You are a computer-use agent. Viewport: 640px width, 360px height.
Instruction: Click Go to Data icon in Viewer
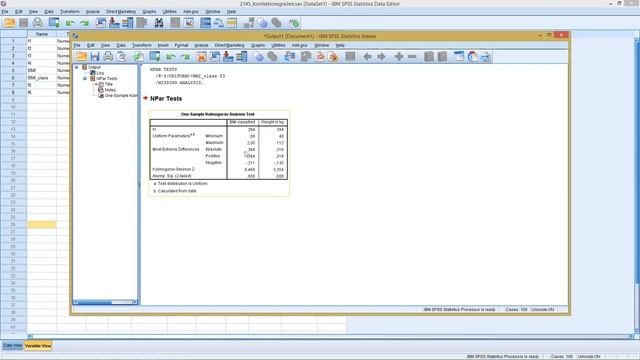click(201, 57)
